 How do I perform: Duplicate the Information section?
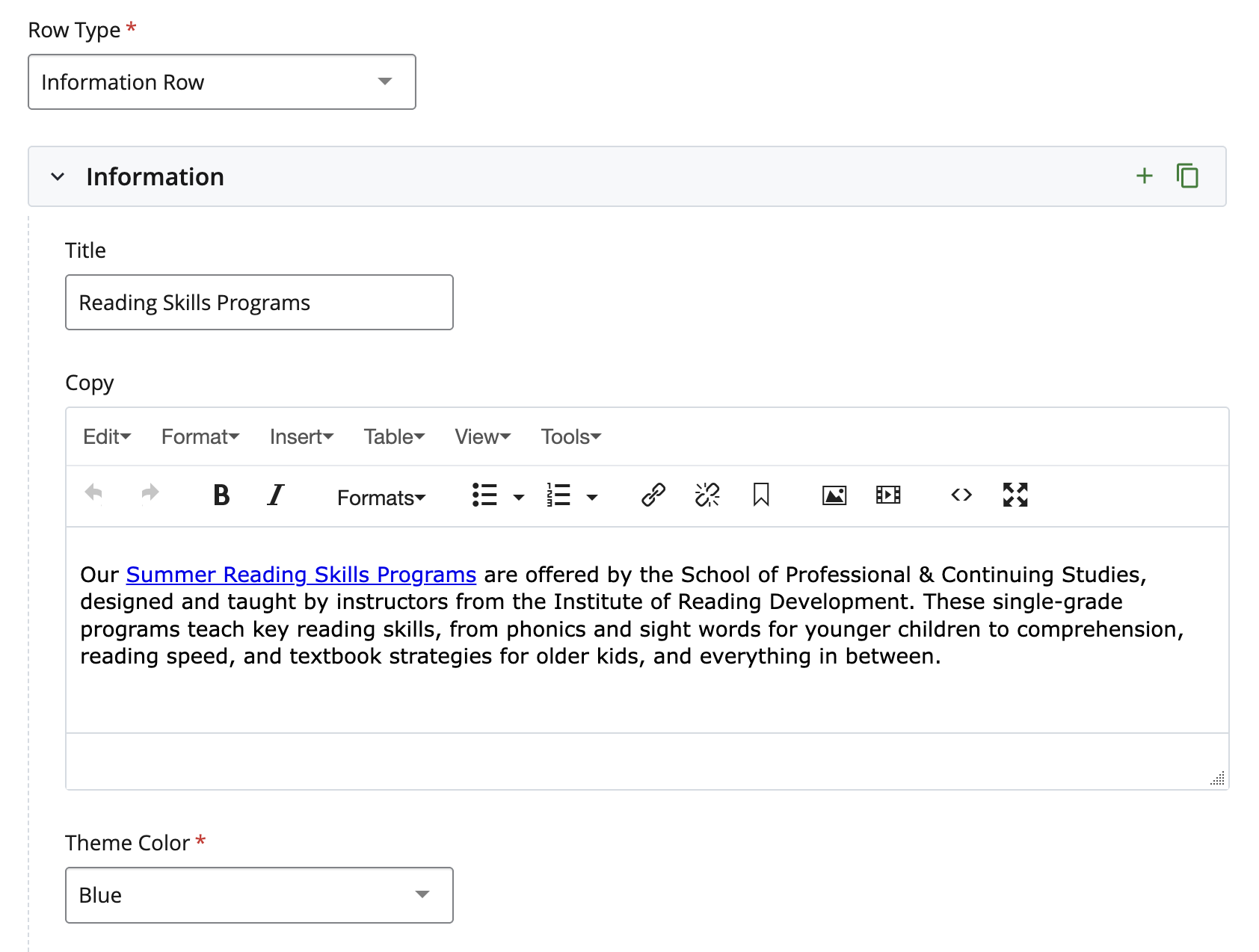pyautogui.click(x=1187, y=176)
